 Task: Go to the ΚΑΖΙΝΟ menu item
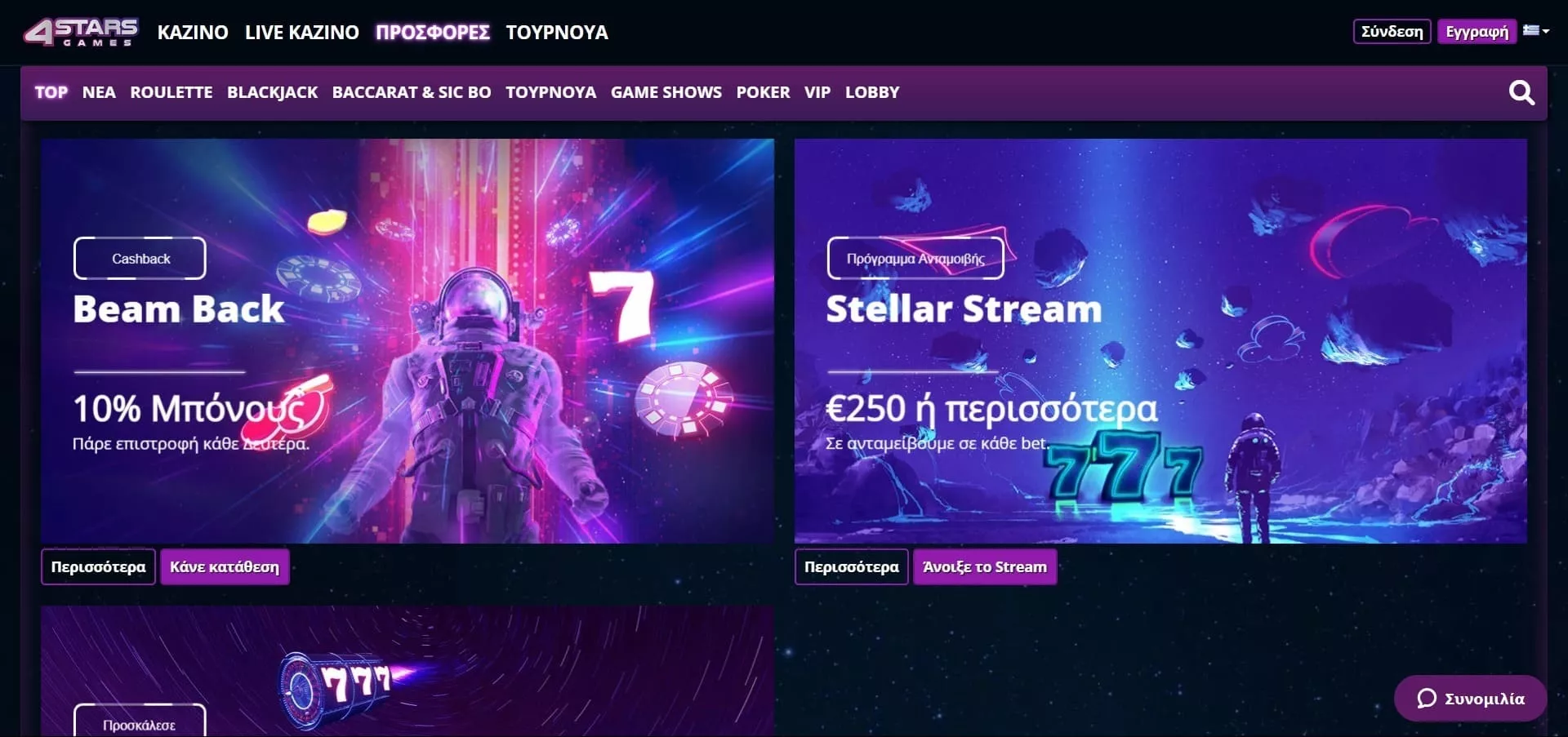point(193,33)
